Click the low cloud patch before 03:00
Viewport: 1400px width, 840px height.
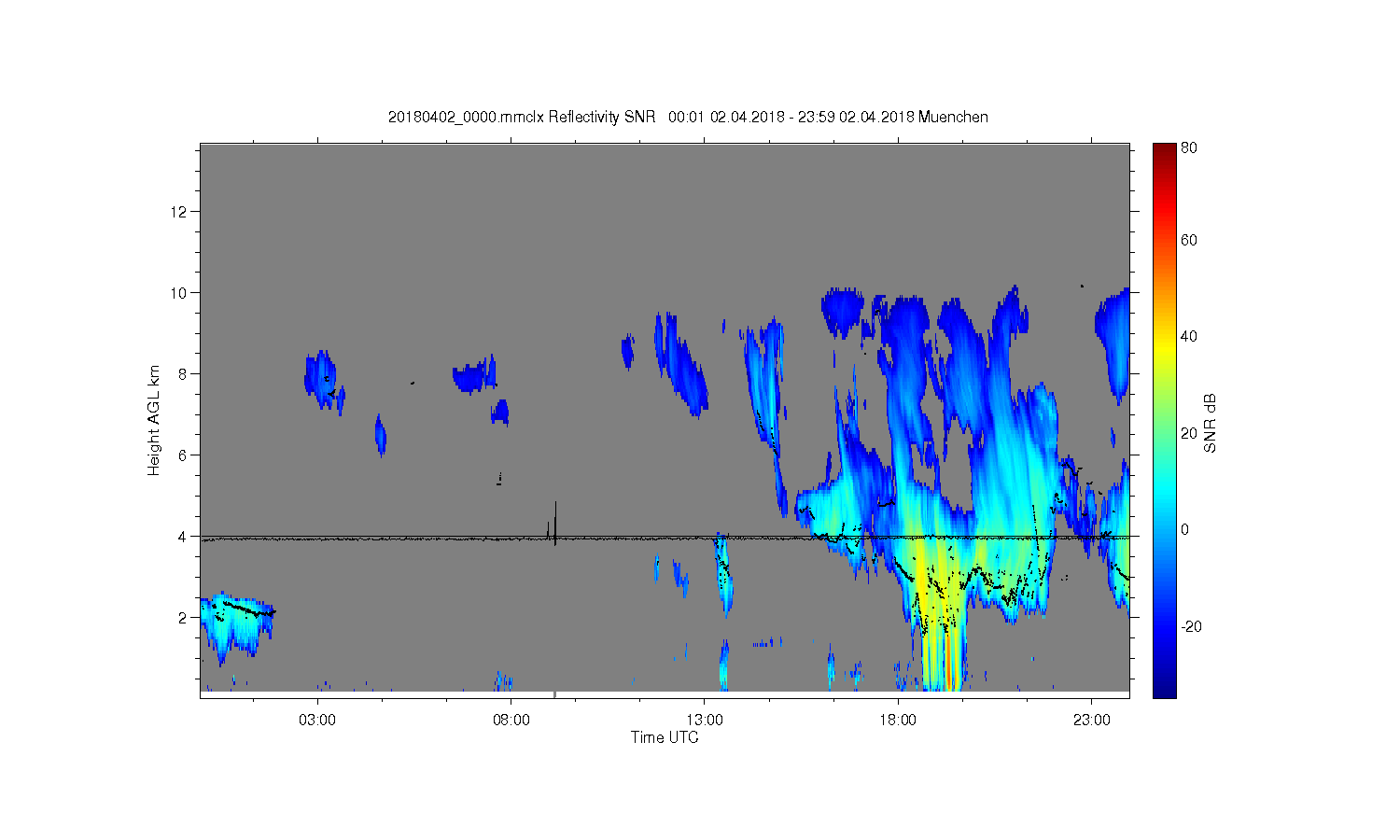point(237,626)
